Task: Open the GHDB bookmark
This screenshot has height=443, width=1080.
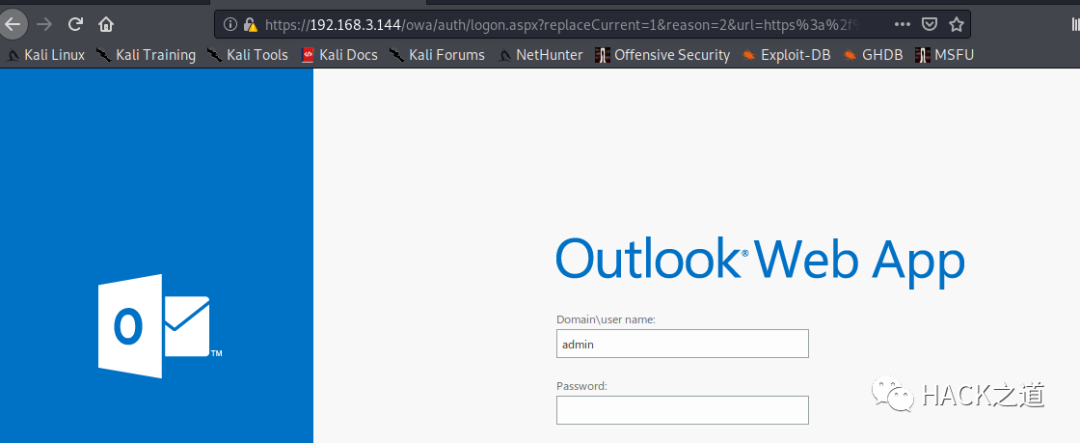Action: 873,54
